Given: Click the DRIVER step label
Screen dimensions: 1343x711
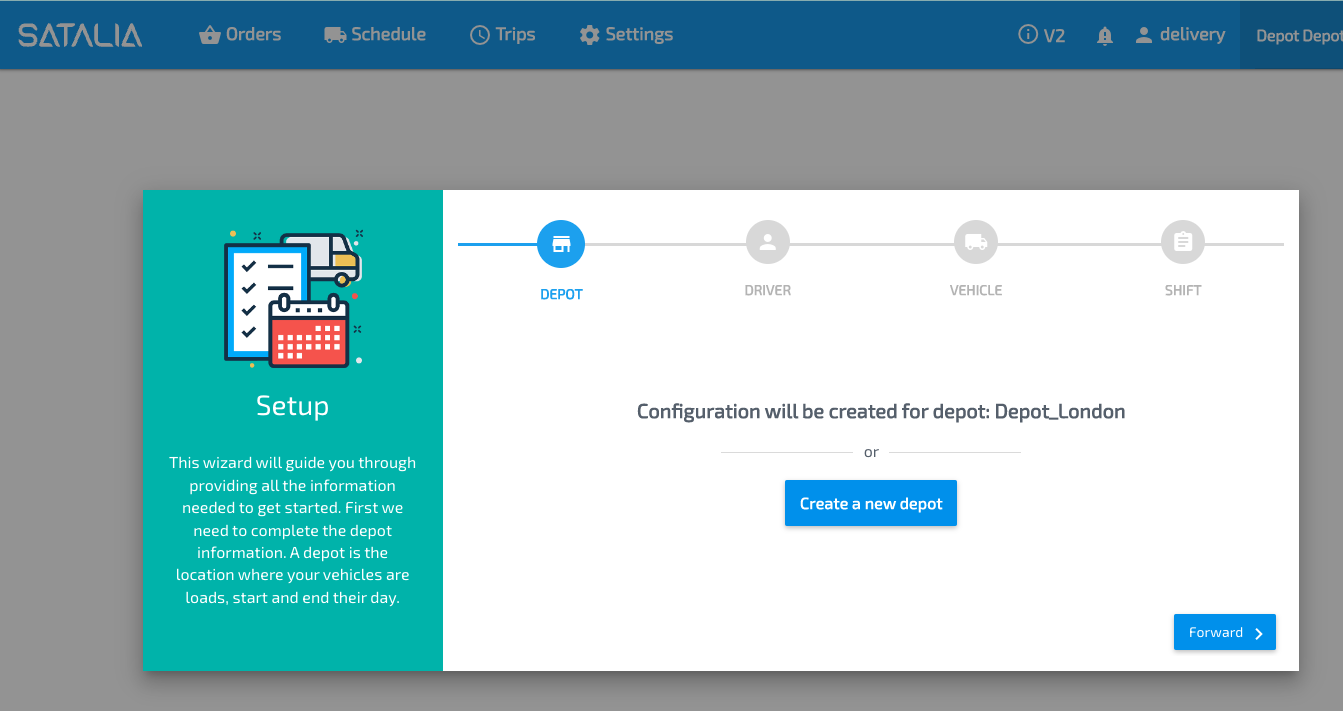Looking at the screenshot, I should (768, 291).
